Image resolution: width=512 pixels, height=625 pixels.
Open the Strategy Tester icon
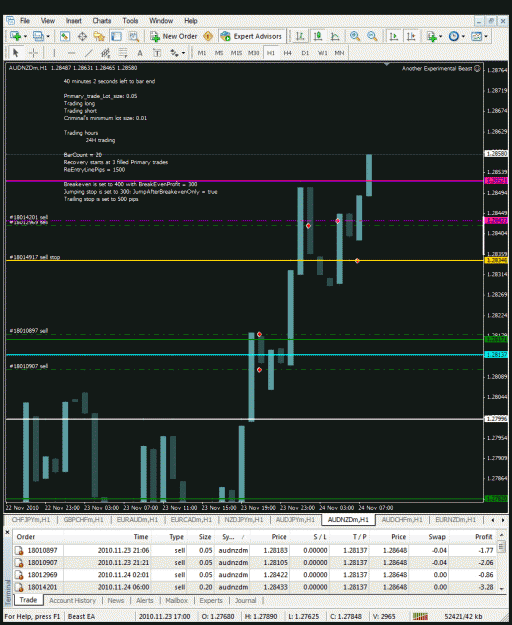(133, 36)
